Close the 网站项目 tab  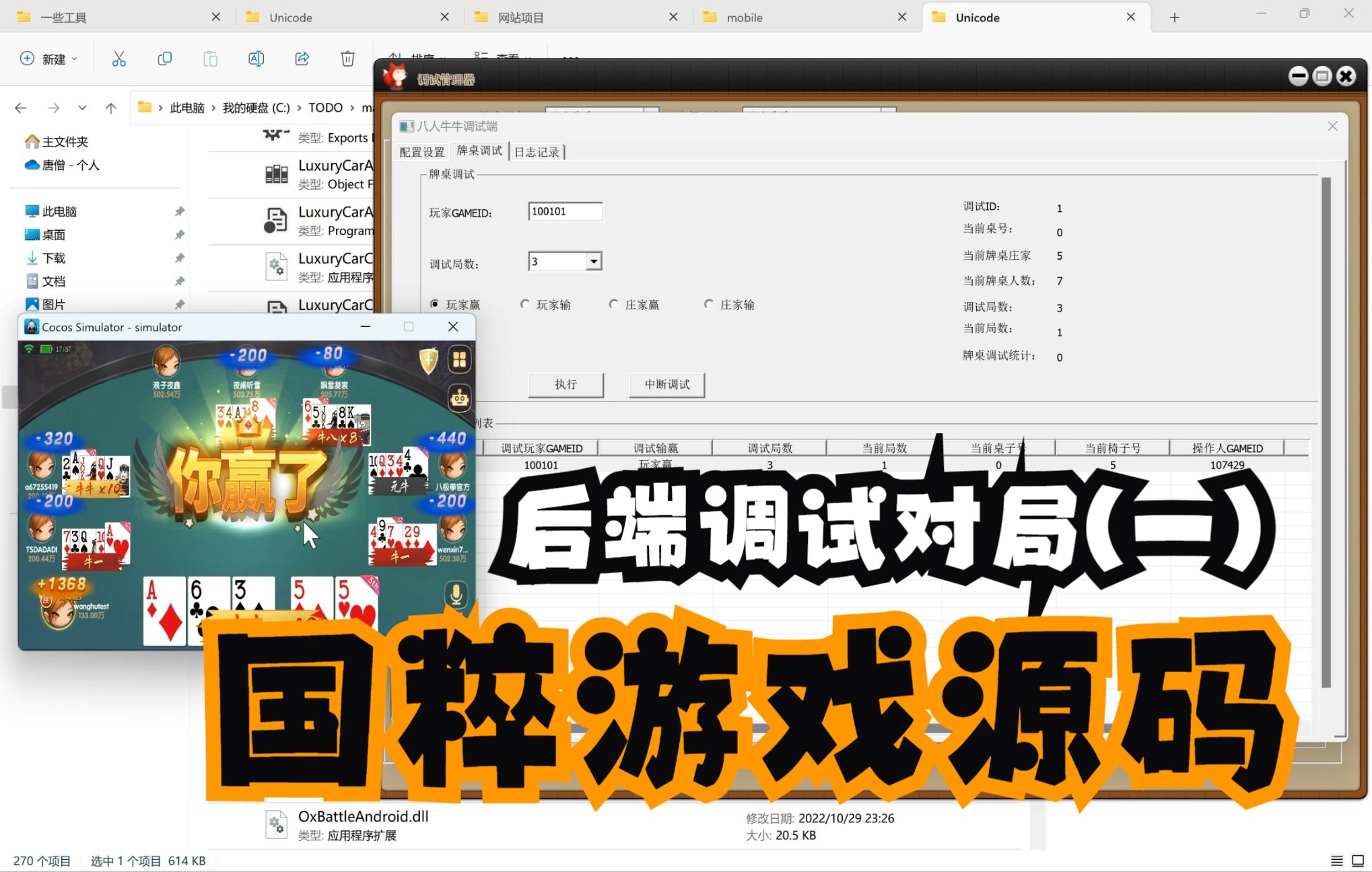[x=673, y=17]
